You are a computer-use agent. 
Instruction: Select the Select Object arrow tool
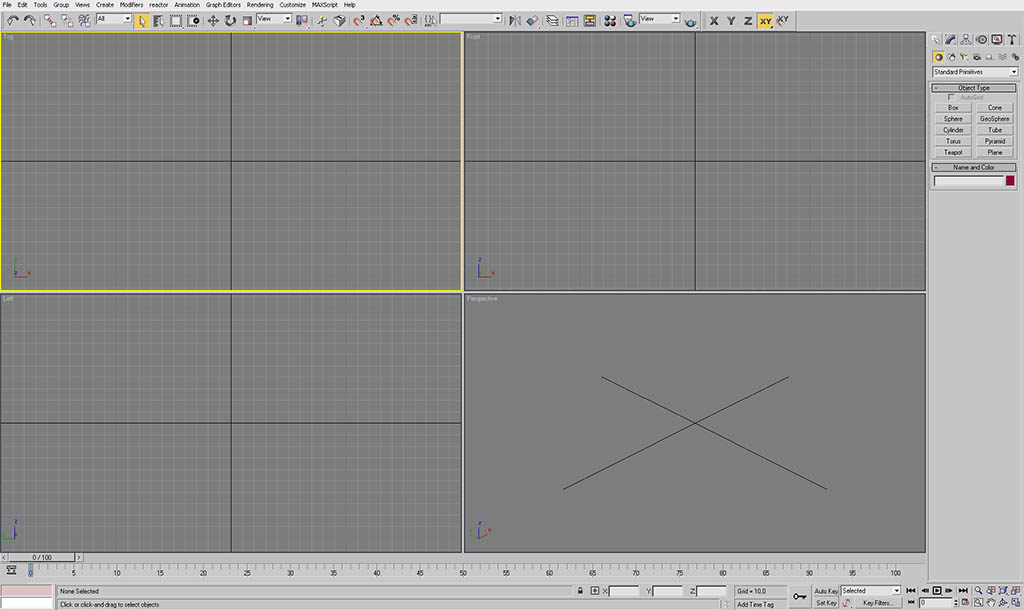[x=142, y=20]
